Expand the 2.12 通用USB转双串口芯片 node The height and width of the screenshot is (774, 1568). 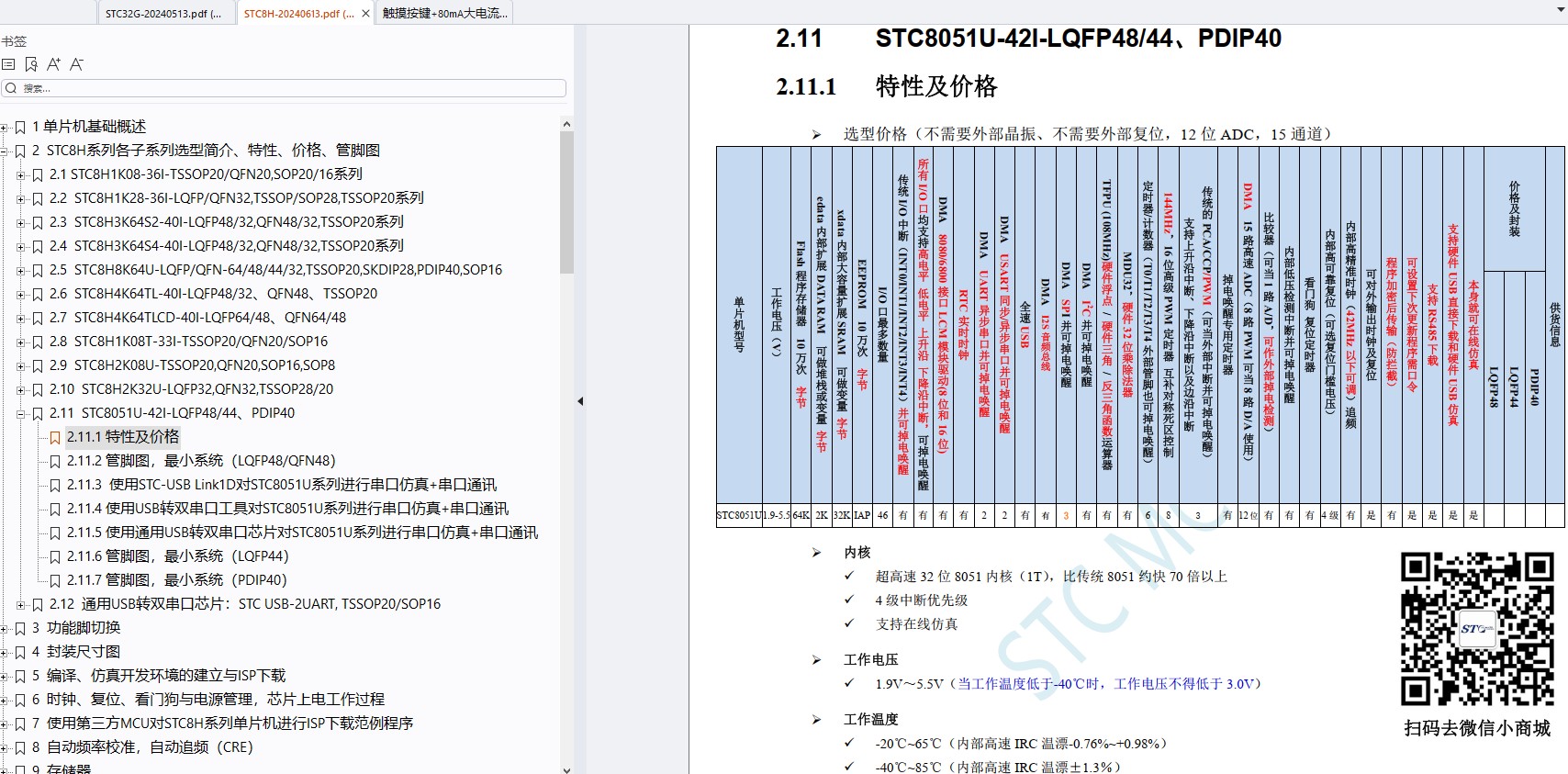tap(21, 604)
